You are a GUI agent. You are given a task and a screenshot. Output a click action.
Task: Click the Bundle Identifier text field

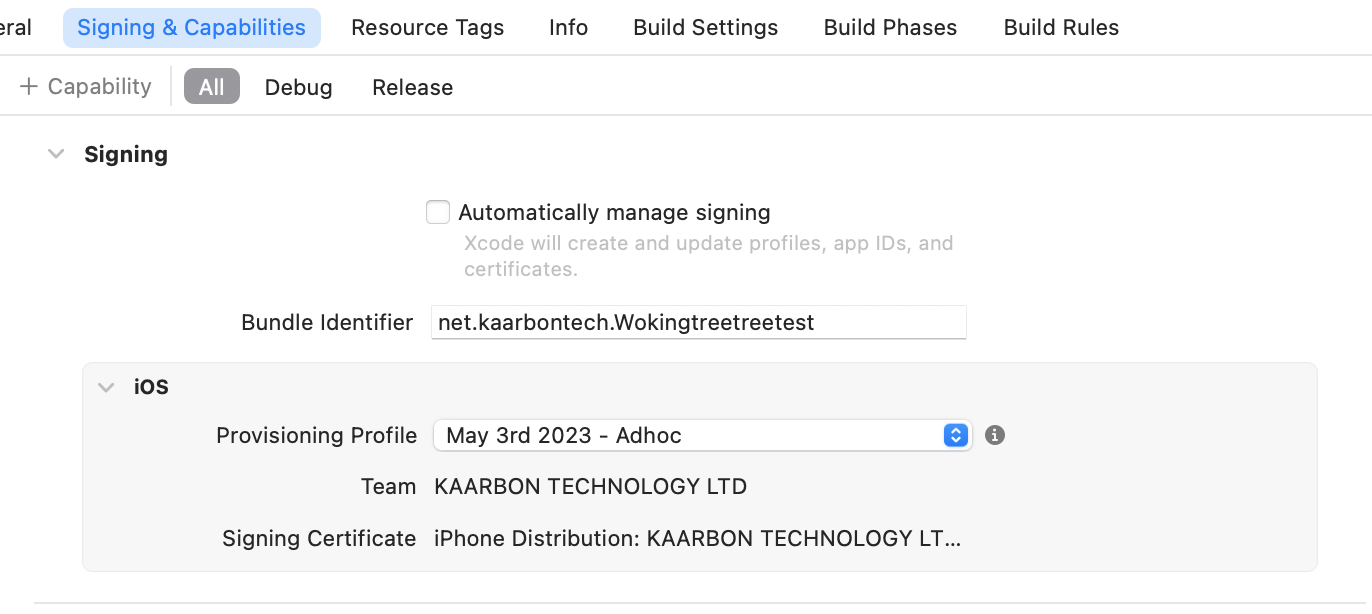pyautogui.click(x=698, y=322)
